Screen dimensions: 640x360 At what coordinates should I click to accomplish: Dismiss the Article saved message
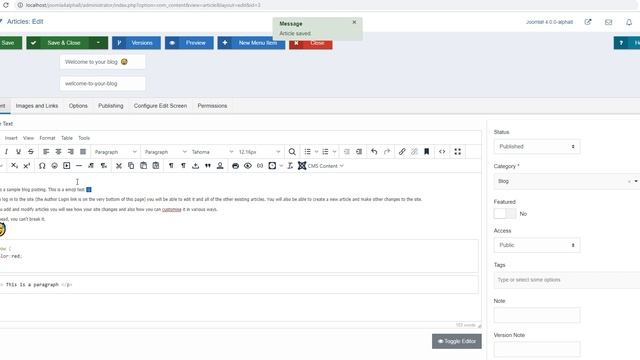pyautogui.click(x=354, y=22)
